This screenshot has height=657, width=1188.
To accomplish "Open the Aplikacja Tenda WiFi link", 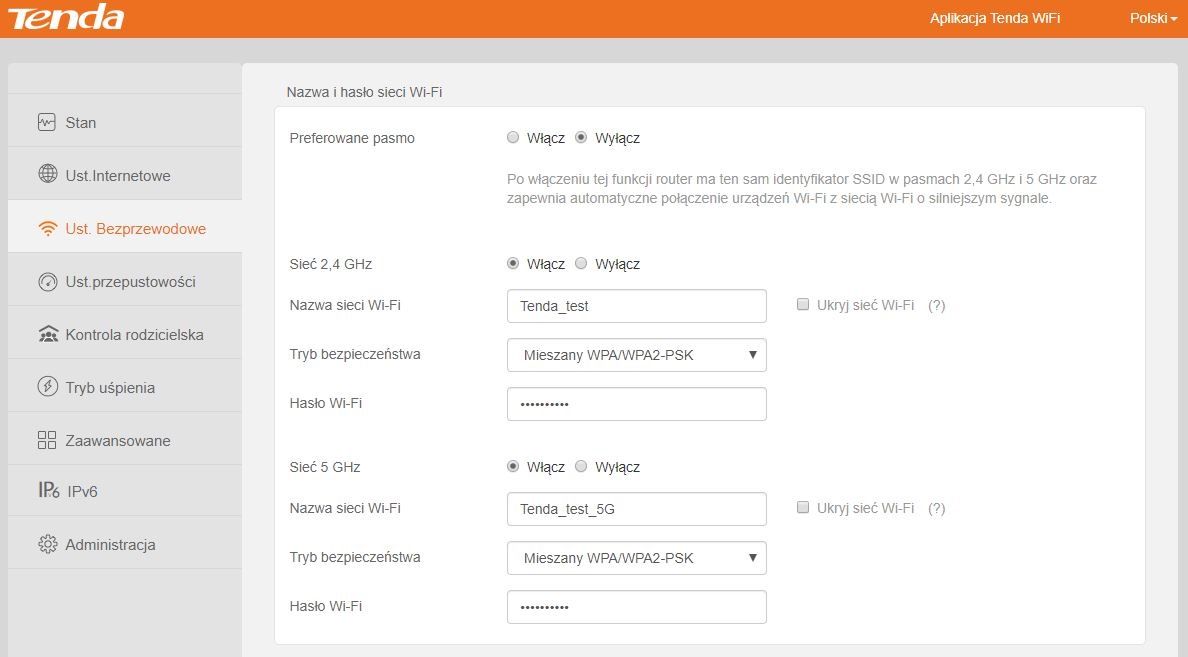I will (995, 18).
